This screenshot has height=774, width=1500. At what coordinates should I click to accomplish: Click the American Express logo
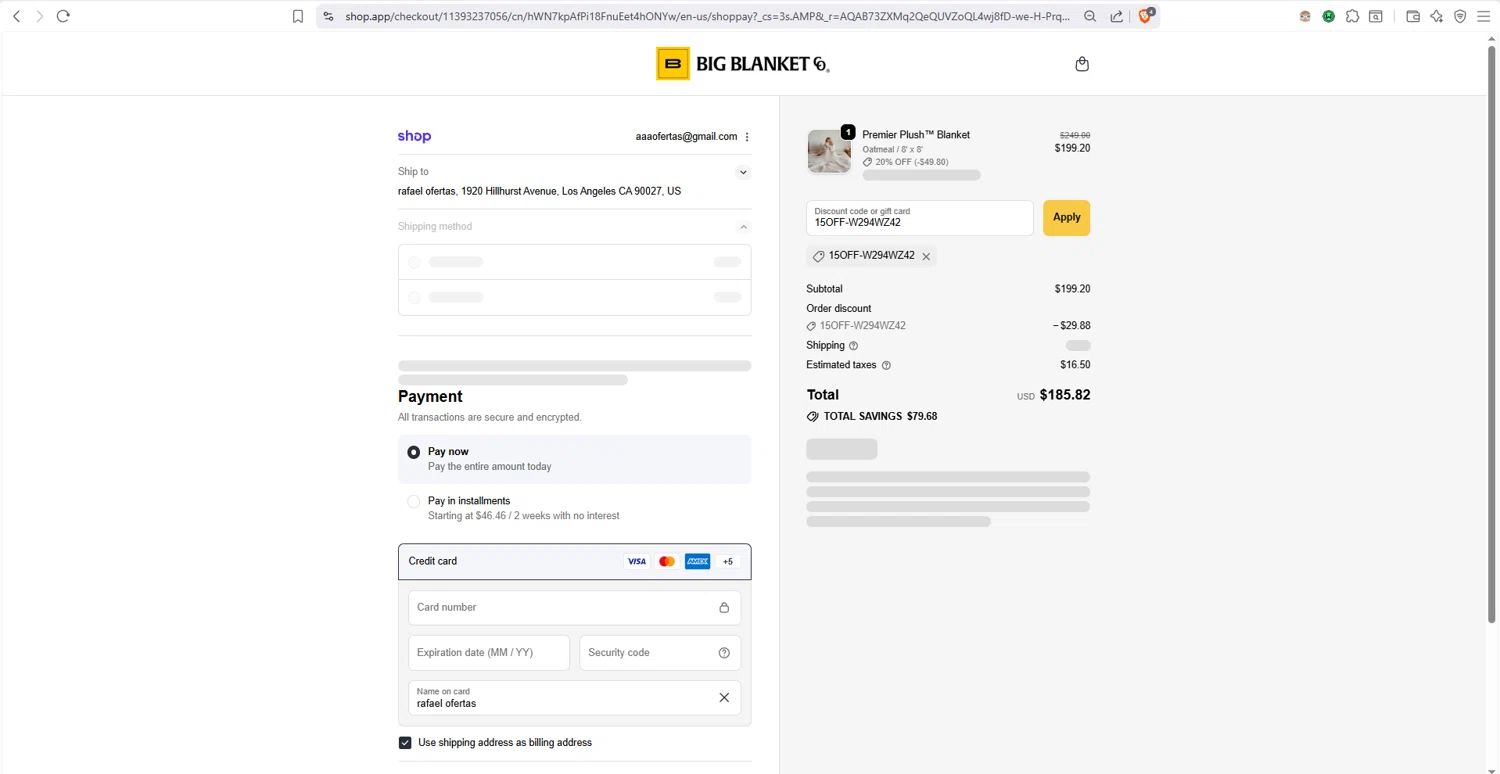click(698, 562)
